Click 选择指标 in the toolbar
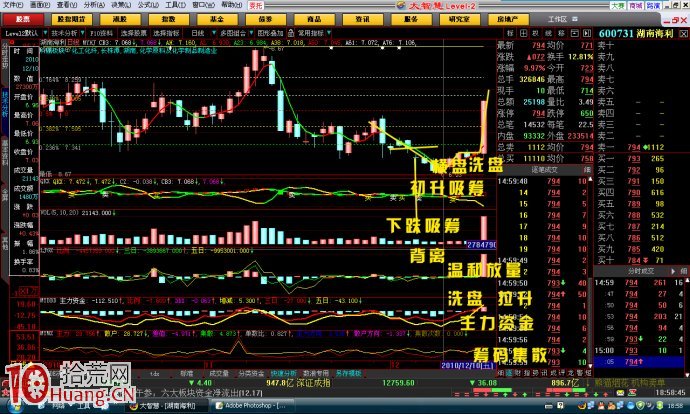This screenshot has width=690, height=414. pyautogui.click(x=166, y=33)
